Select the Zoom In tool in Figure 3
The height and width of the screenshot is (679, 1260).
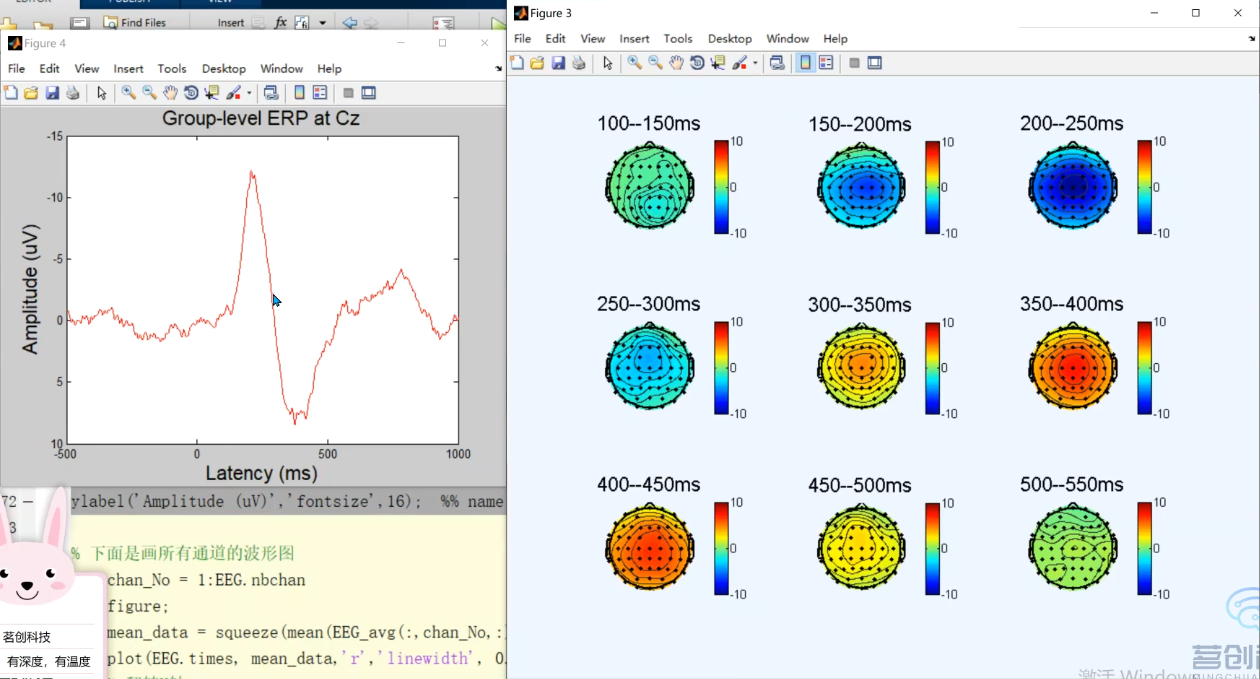coord(634,63)
